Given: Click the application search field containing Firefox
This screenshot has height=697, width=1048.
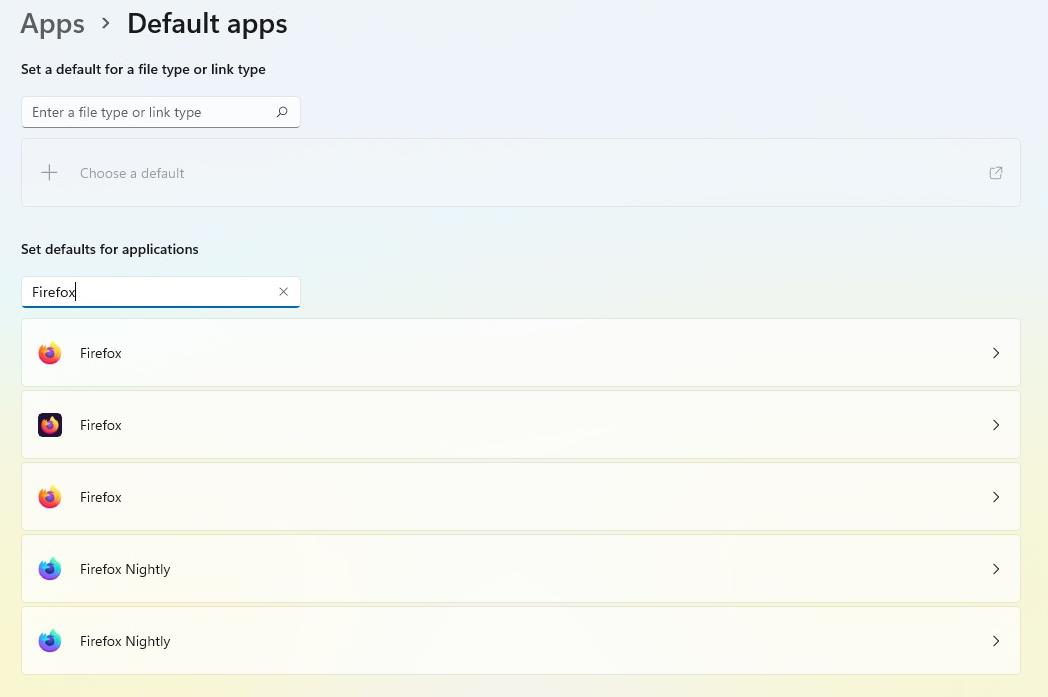Looking at the screenshot, I should pyautogui.click(x=150, y=291).
